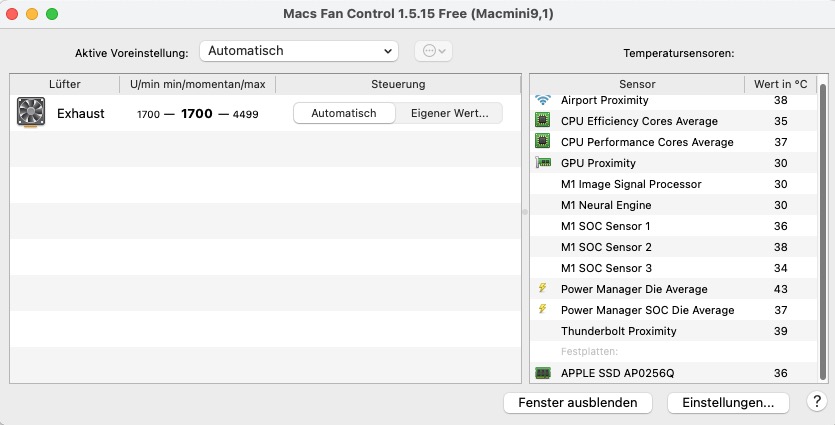
Task: Select the GPU Proximity sensor row
Action: tap(673, 163)
